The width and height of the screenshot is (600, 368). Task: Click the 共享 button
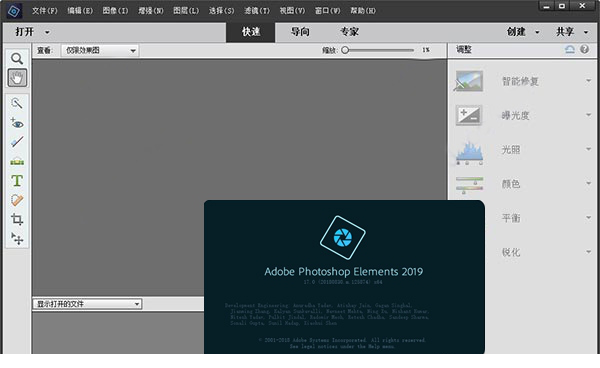pos(565,32)
